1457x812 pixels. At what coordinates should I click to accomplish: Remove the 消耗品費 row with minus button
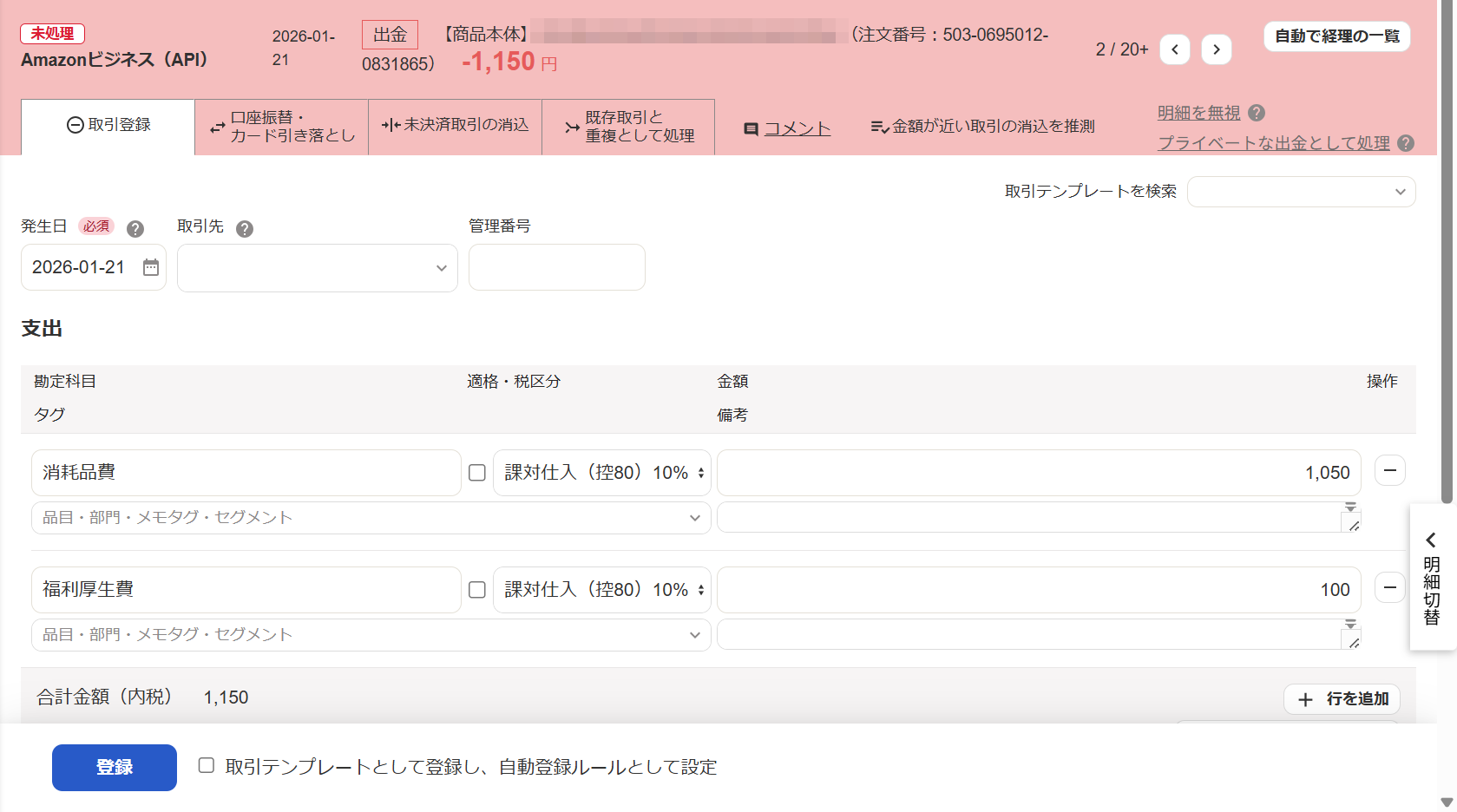point(1390,470)
